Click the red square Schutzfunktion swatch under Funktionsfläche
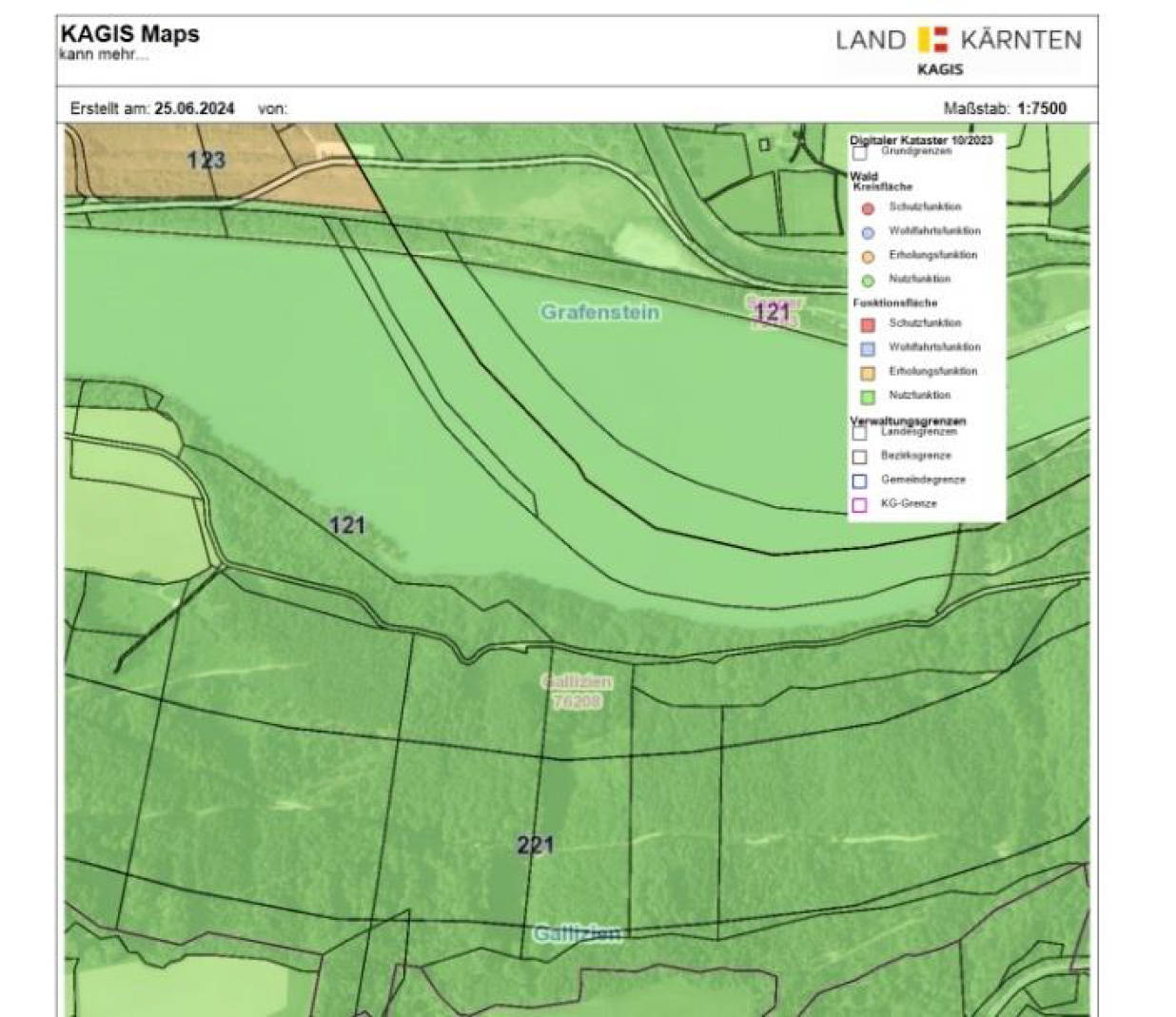 (x=868, y=324)
